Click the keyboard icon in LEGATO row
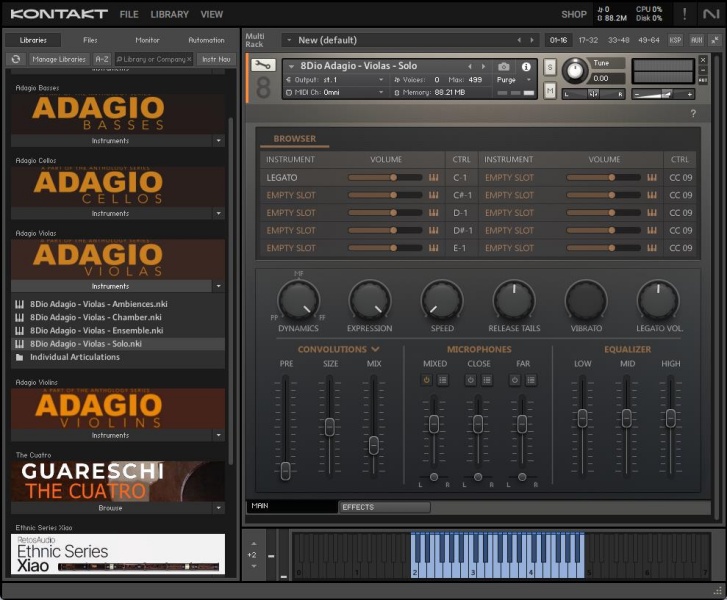 (434, 178)
